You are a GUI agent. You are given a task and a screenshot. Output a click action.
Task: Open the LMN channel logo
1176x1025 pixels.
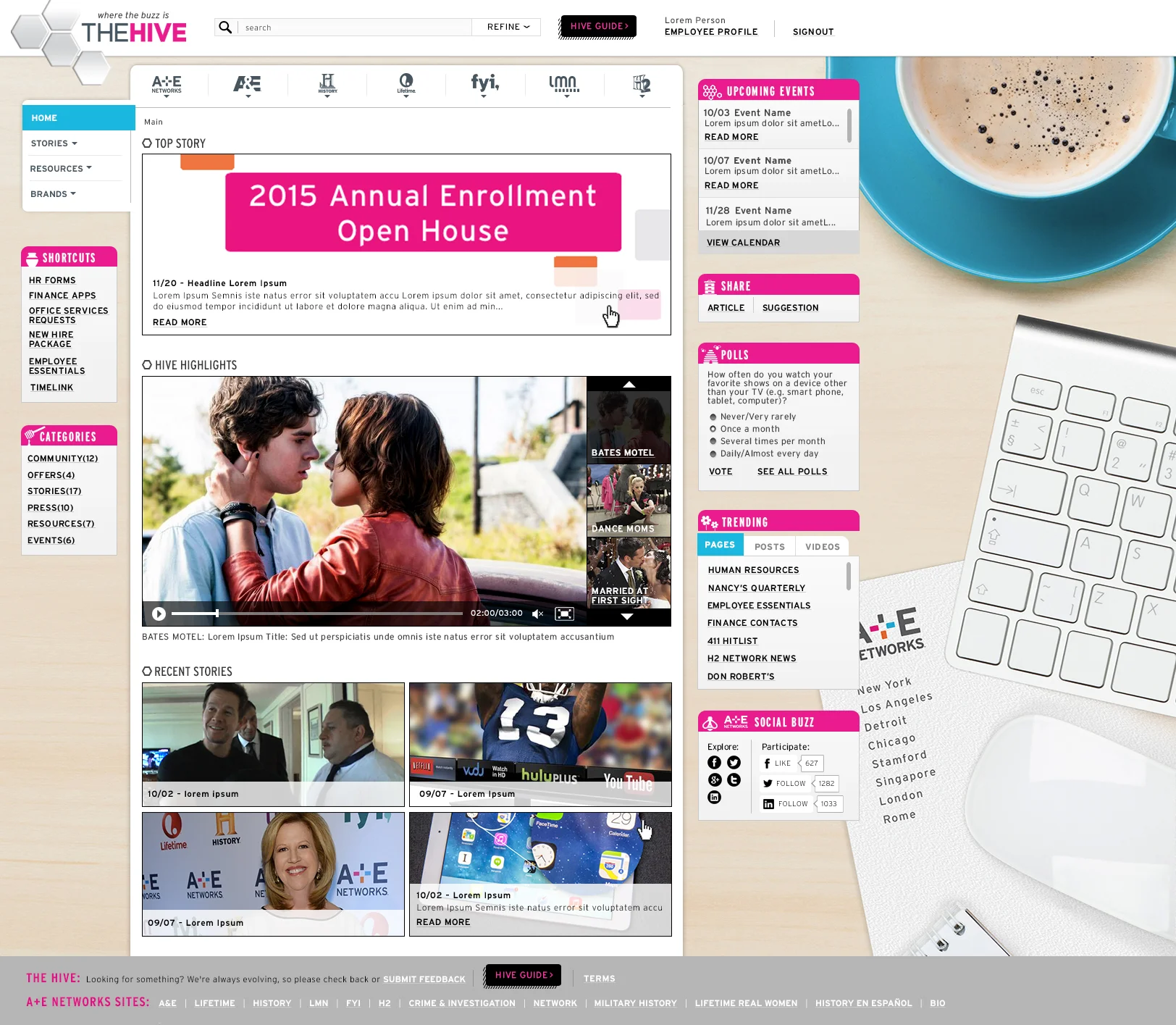pyautogui.click(x=563, y=85)
